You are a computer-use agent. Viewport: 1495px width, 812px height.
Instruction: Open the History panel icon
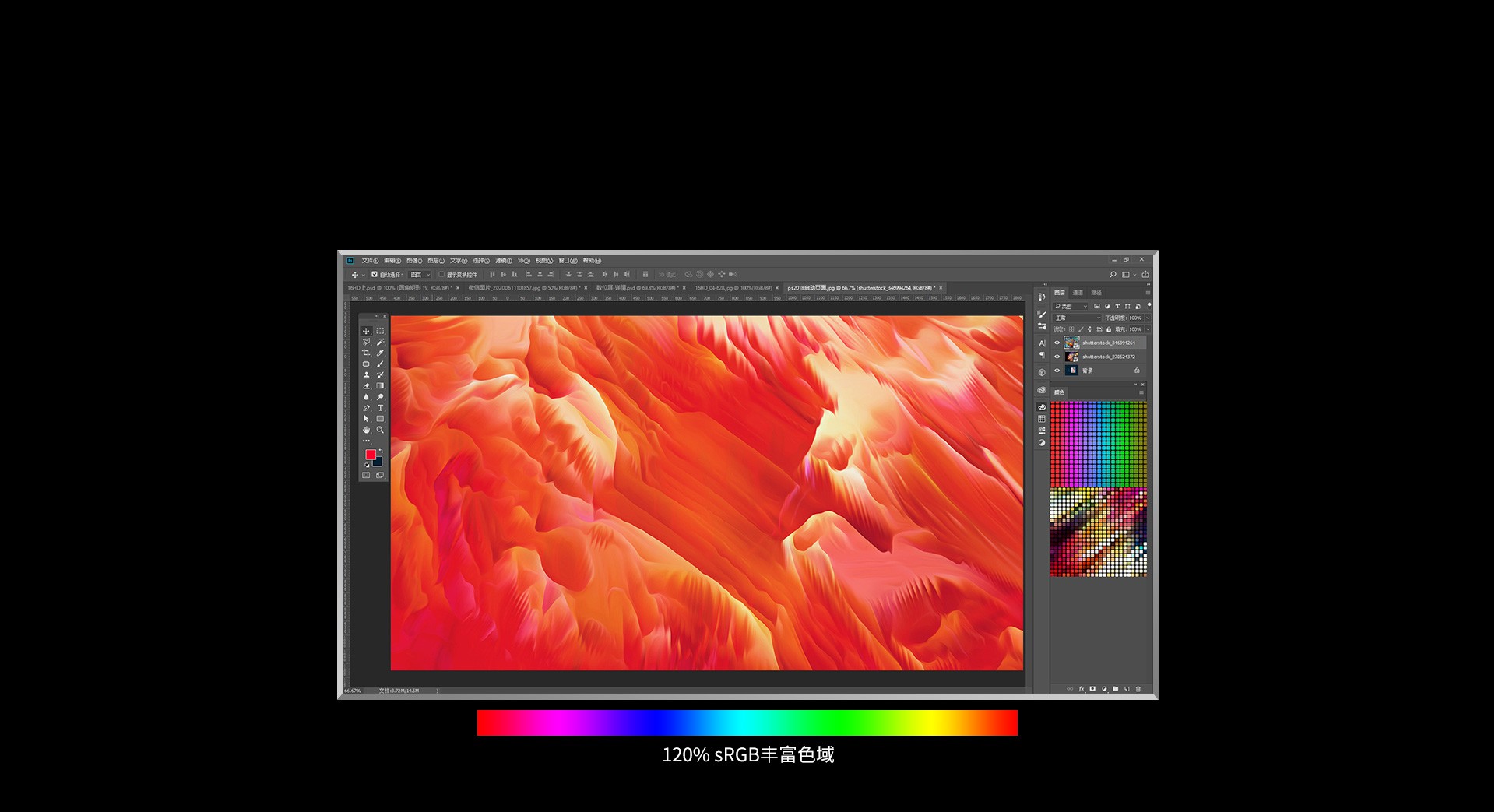click(x=1042, y=297)
